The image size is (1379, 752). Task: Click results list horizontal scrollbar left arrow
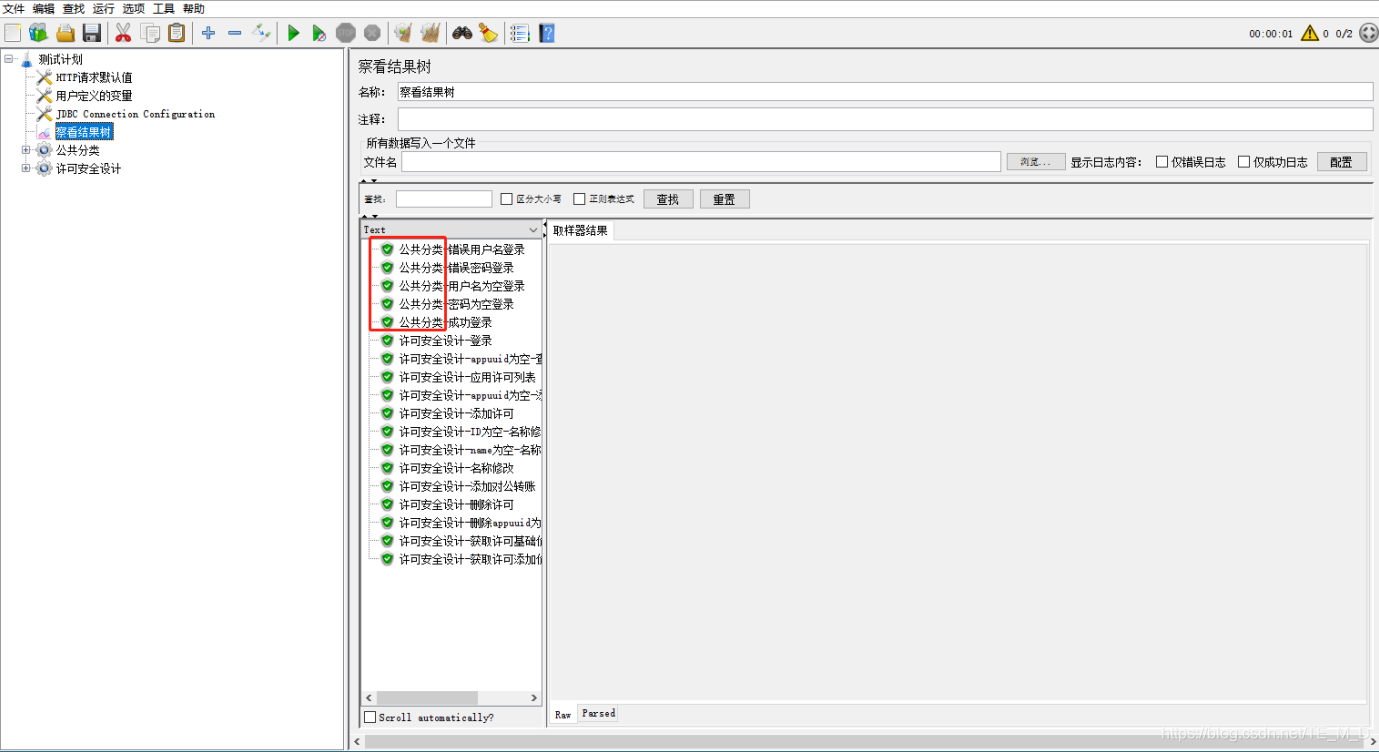pyautogui.click(x=369, y=698)
